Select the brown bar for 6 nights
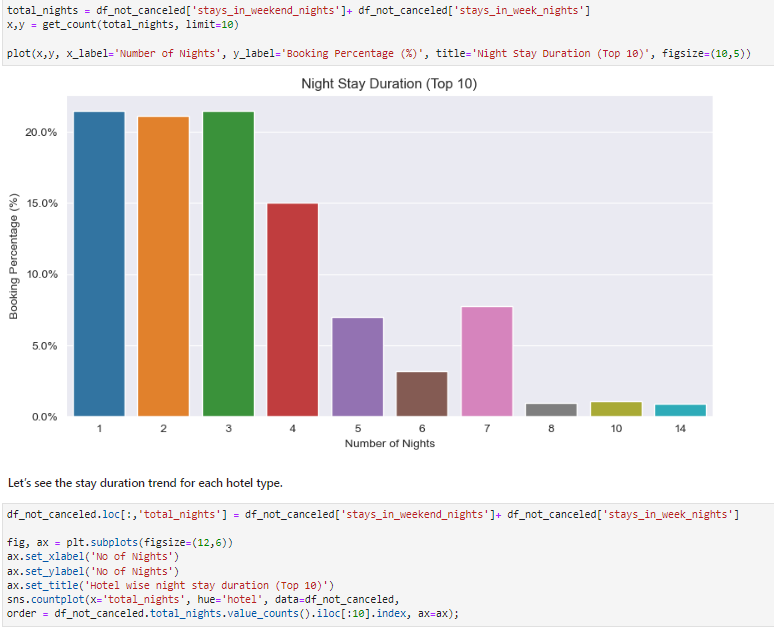The width and height of the screenshot is (774, 628). pyautogui.click(x=421, y=394)
